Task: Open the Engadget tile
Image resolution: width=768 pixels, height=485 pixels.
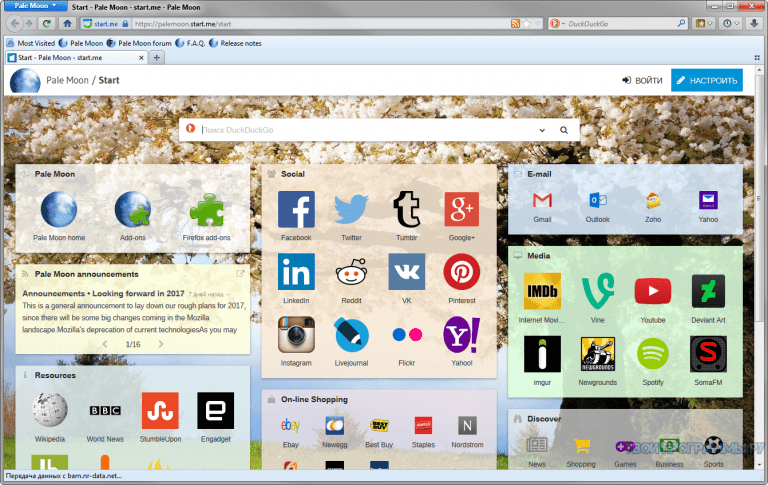Action: (x=216, y=410)
